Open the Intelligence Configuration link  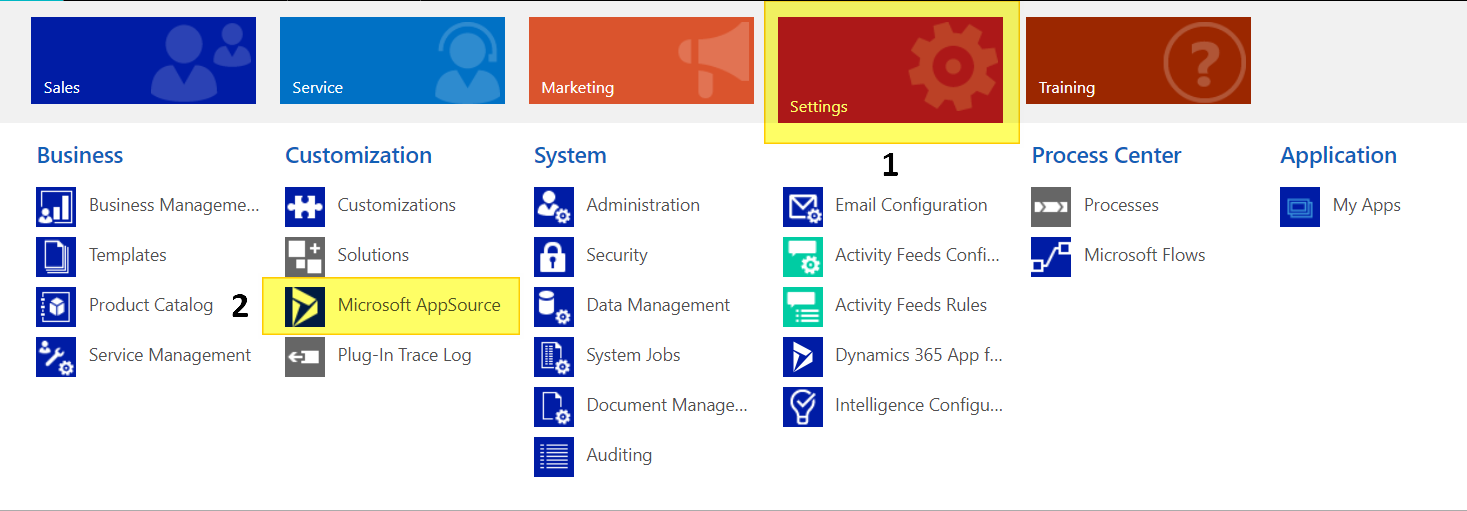(919, 405)
